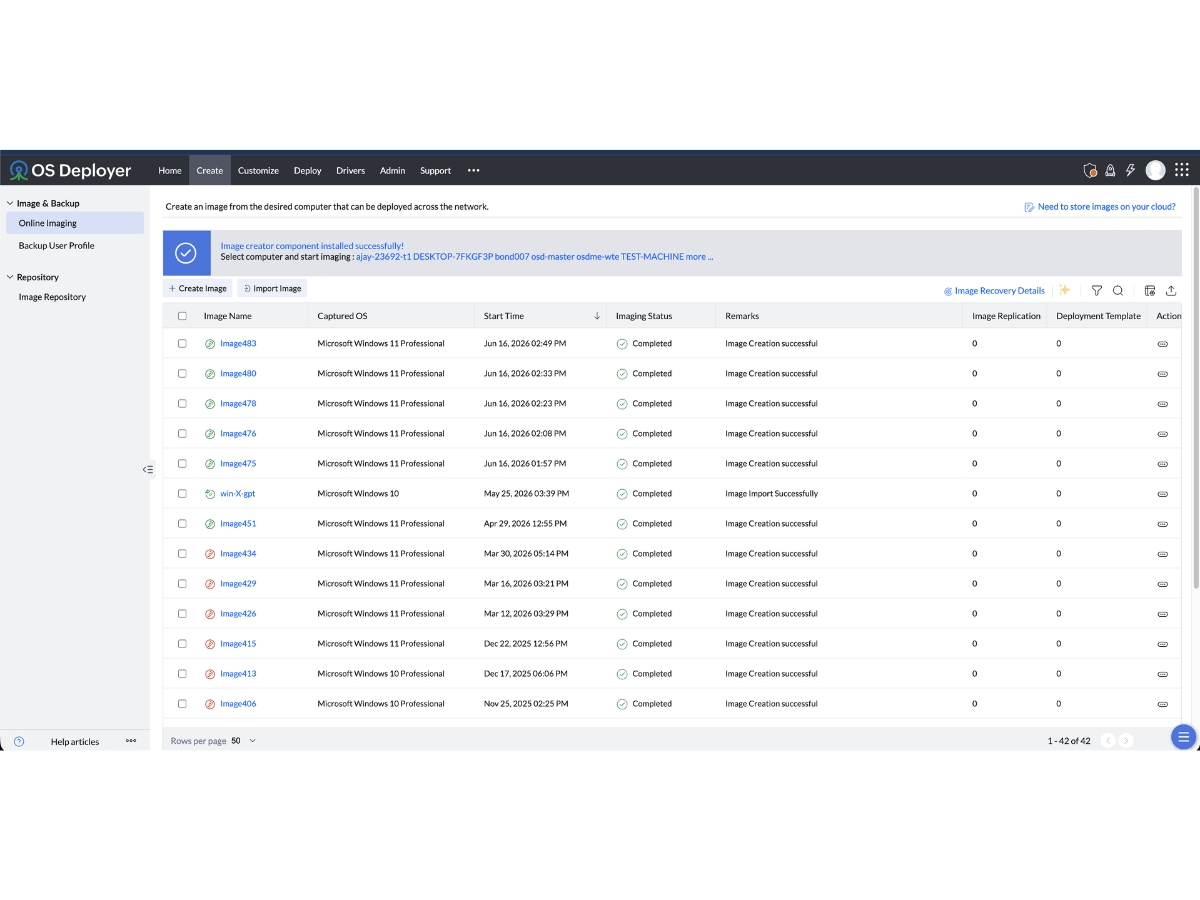1200x900 pixels.
Task: Collapse the Image & Backup section
Action: tap(9, 203)
